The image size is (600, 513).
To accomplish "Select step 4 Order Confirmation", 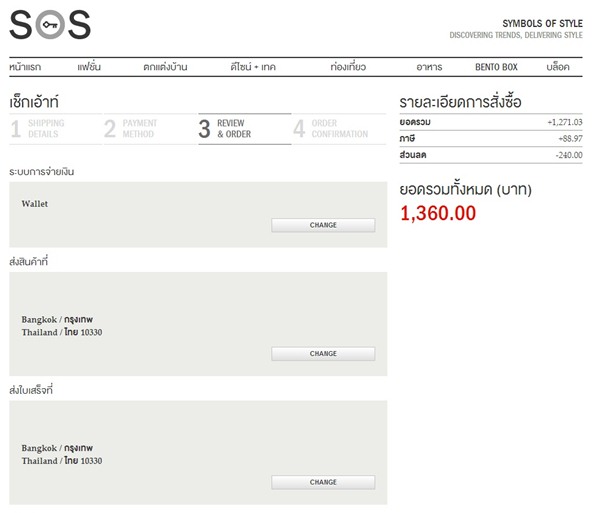I will point(339,129).
